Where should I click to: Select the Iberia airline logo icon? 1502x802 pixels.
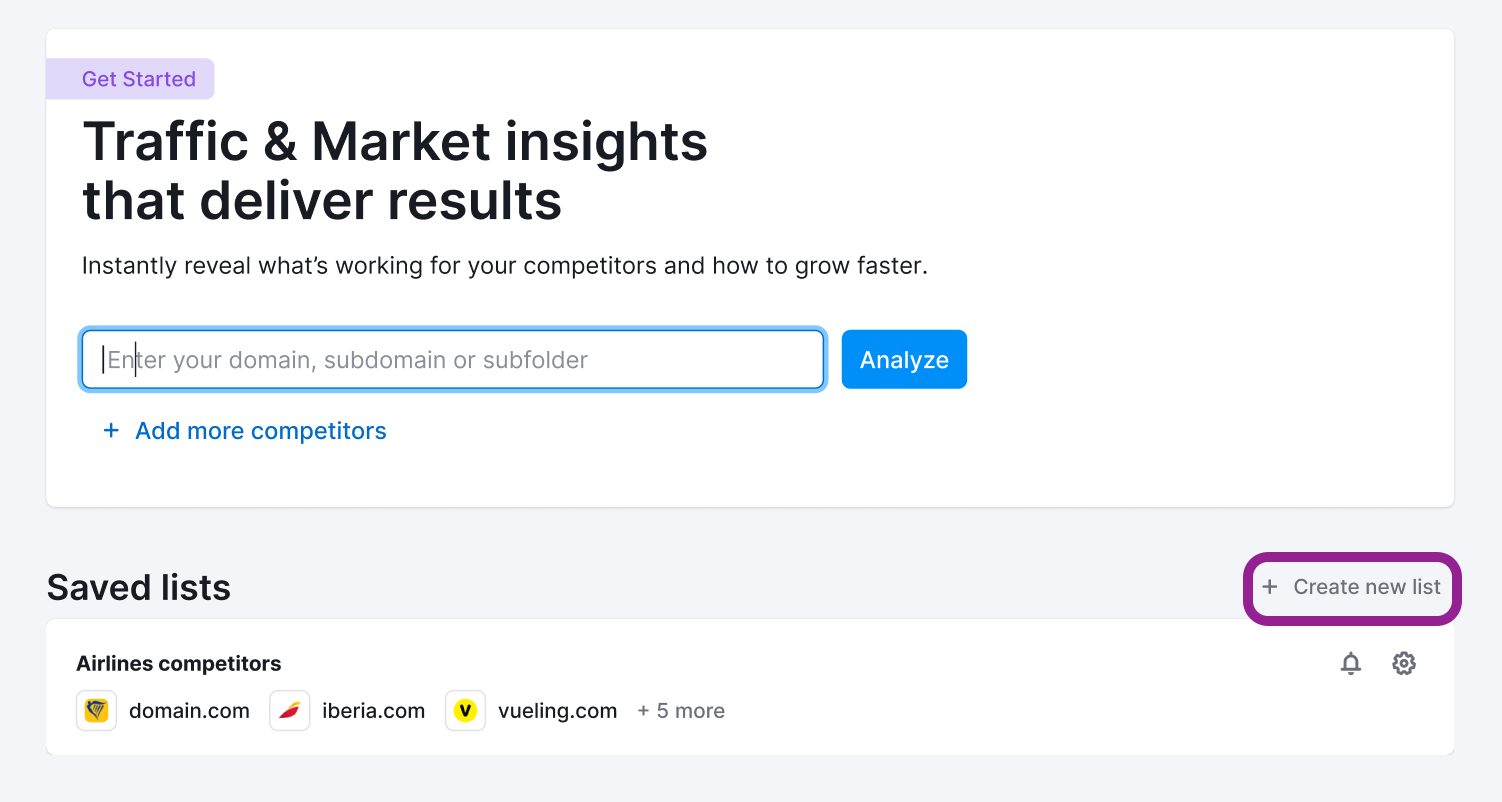(x=290, y=710)
